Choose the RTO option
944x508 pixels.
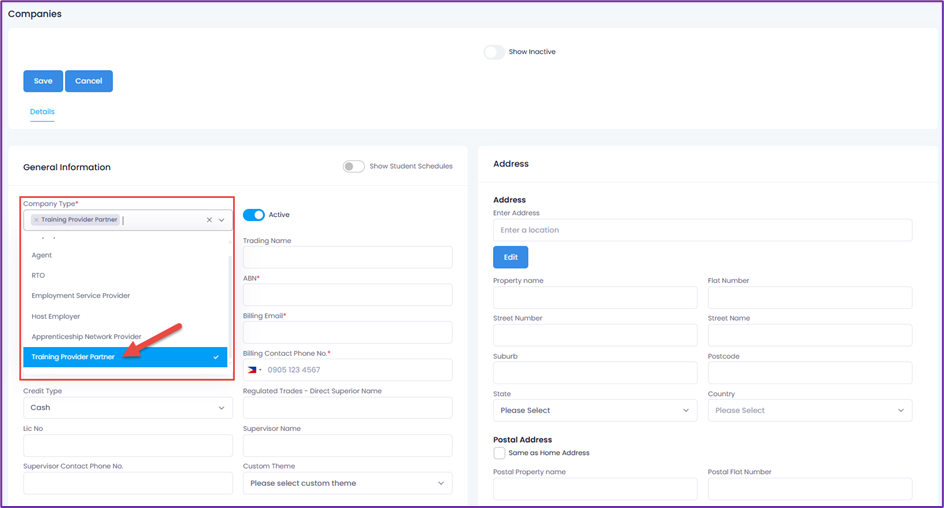38,275
